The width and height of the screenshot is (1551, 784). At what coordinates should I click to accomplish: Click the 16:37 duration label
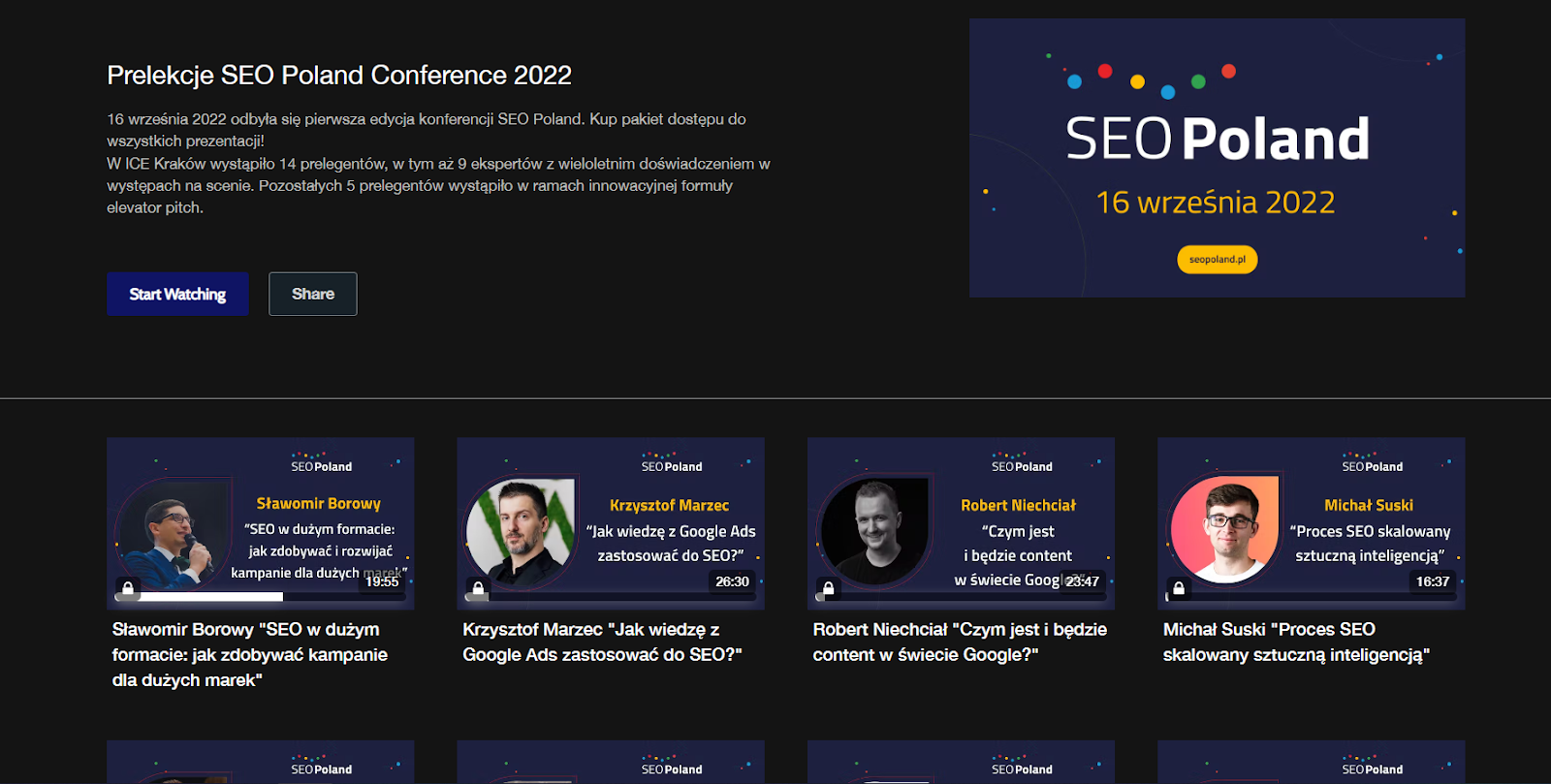point(1433,581)
